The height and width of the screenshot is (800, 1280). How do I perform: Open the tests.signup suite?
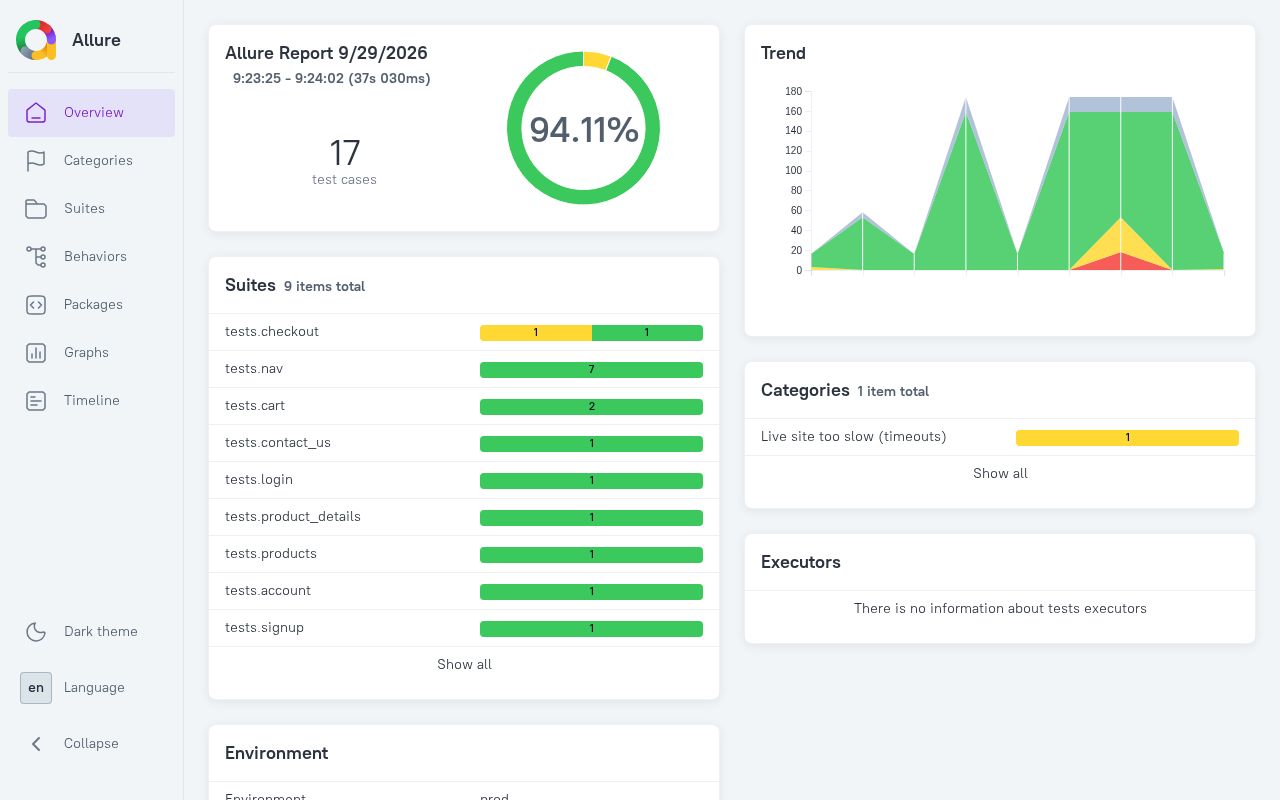pos(464,628)
